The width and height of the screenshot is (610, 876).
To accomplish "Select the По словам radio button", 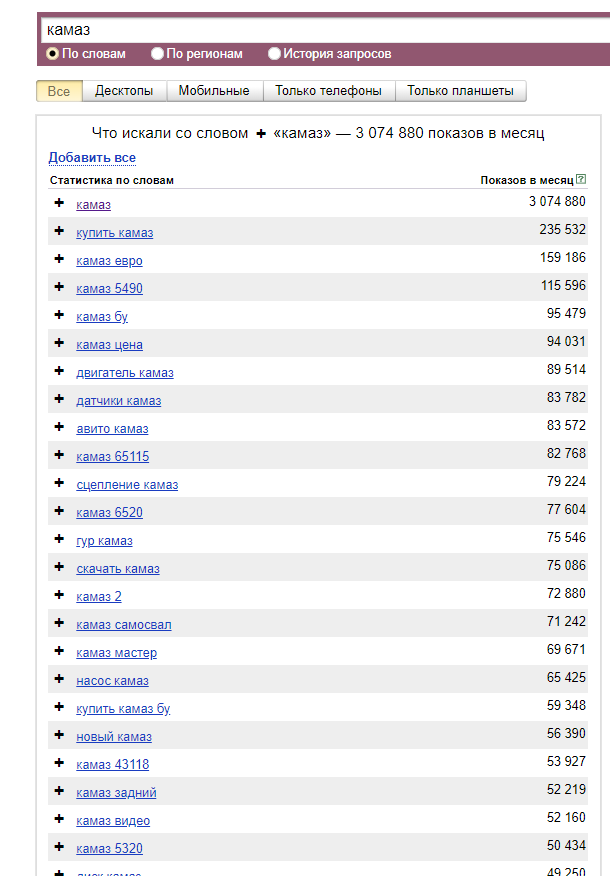I will 53,54.
